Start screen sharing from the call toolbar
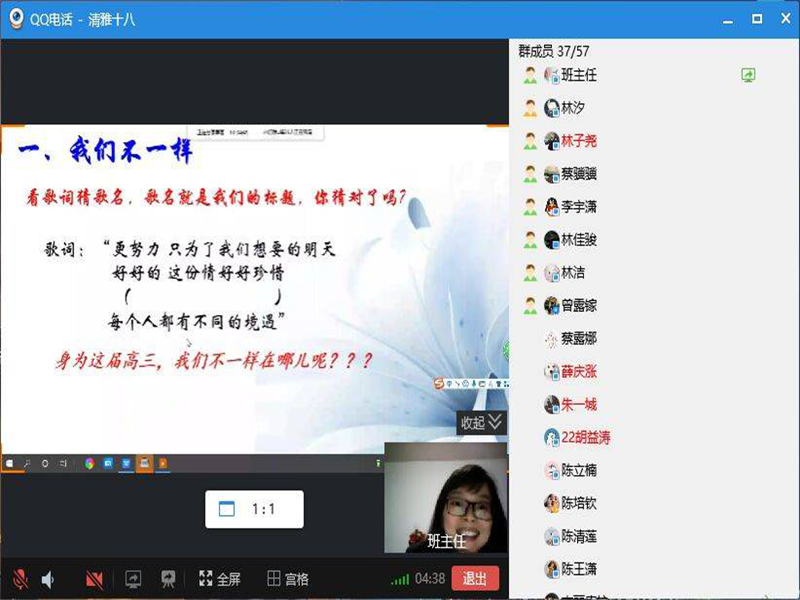Image resolution: width=800 pixels, height=600 pixels. tap(133, 579)
